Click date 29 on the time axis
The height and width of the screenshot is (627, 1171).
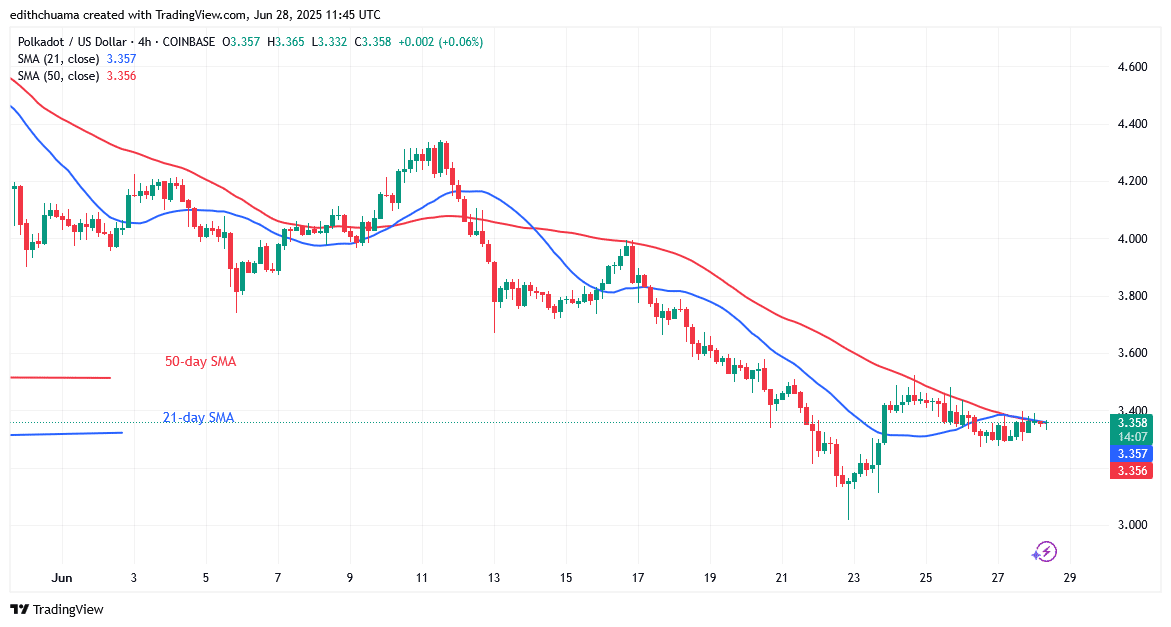coord(1069,578)
